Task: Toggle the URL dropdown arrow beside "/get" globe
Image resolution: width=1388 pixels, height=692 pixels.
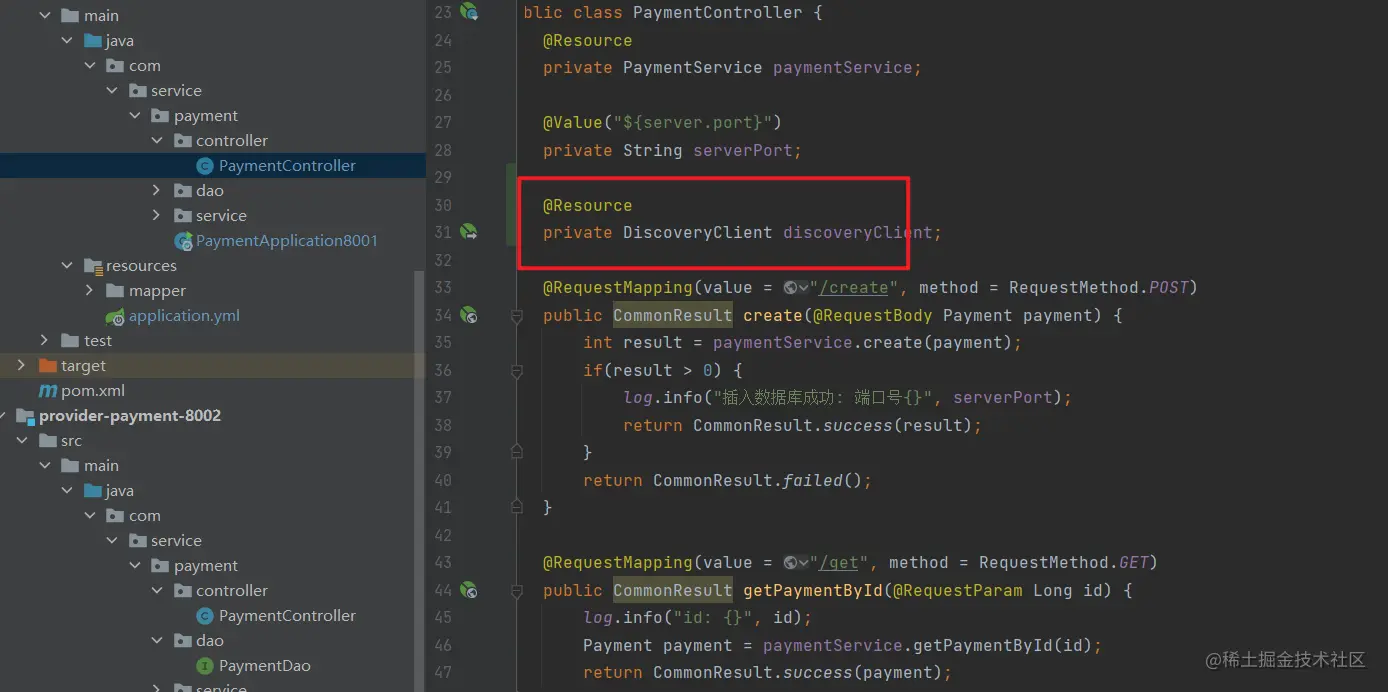Action: click(803, 563)
